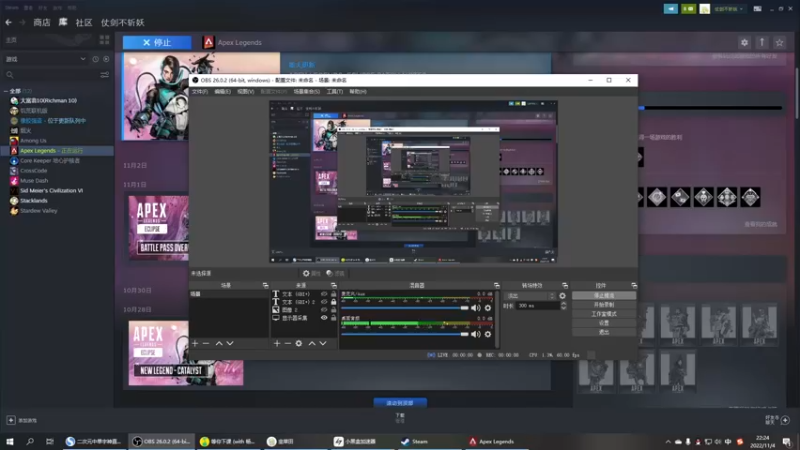800x450 pixels.
Task: Click the 退出 button in OBS controls
Action: click(604, 332)
